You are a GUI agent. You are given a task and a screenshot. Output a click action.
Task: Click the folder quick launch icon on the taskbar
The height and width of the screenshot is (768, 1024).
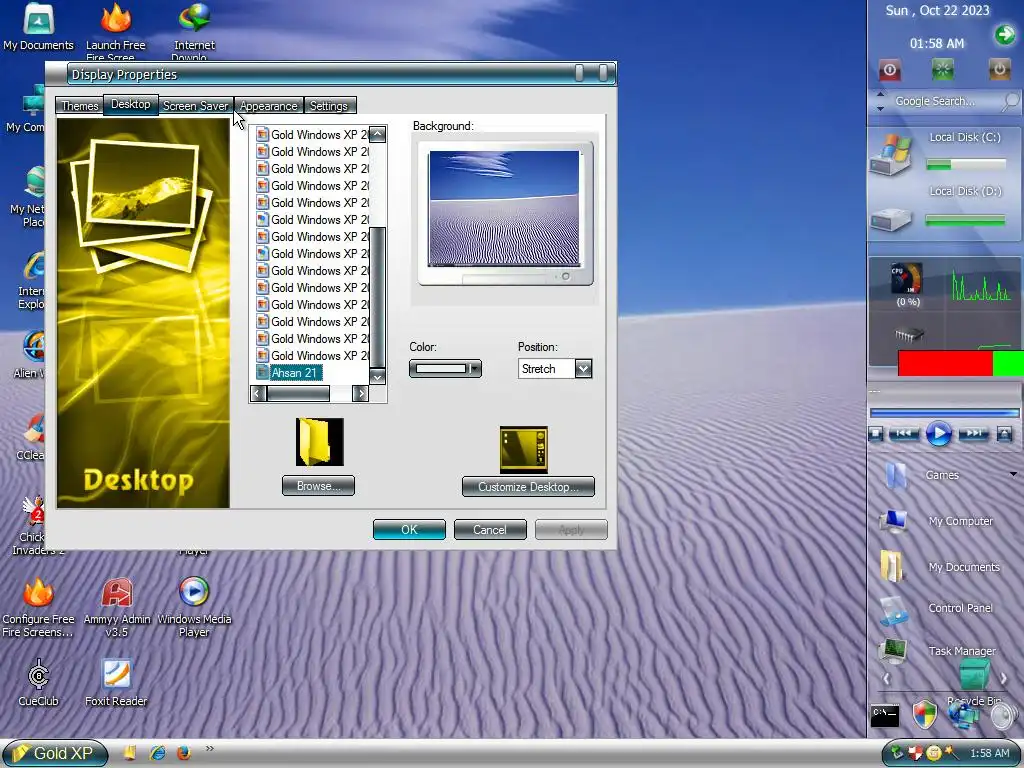tap(130, 753)
